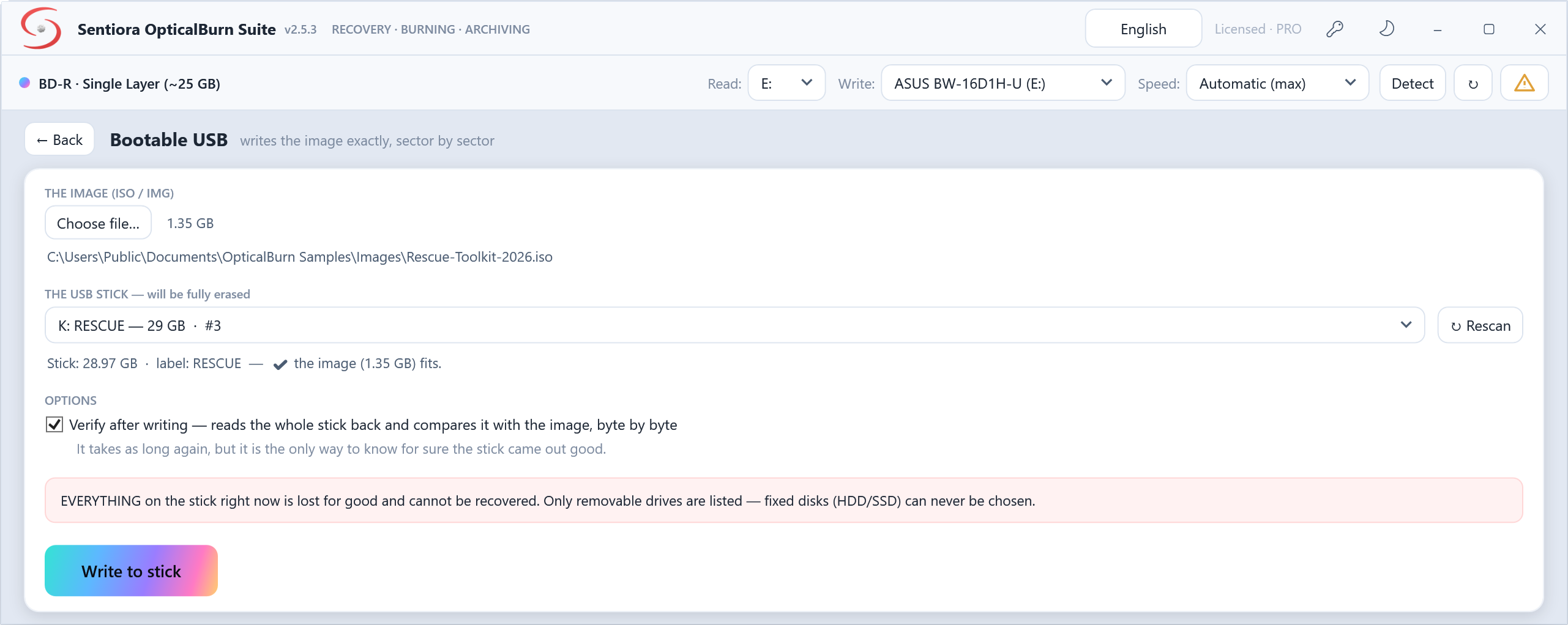Screen dimensions: 1568x625
Task: Expand the Write drive ASUS BW-16D1H-U dropdown
Action: coord(1003,83)
